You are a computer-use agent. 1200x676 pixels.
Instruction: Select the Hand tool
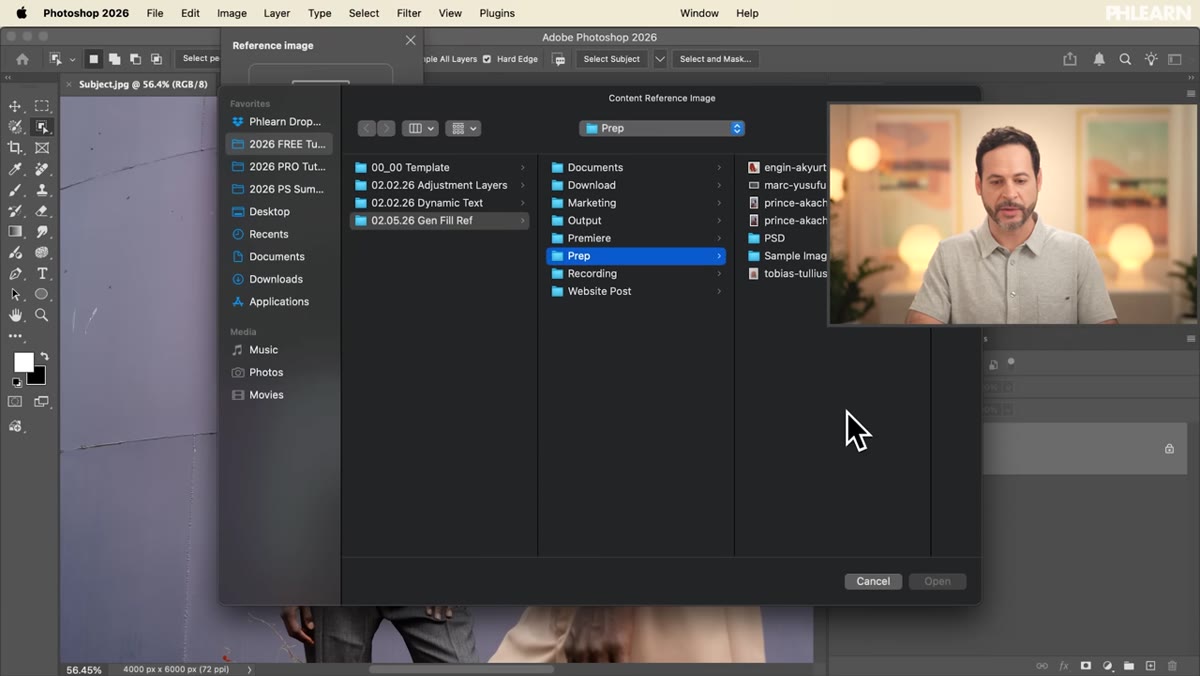coord(15,315)
